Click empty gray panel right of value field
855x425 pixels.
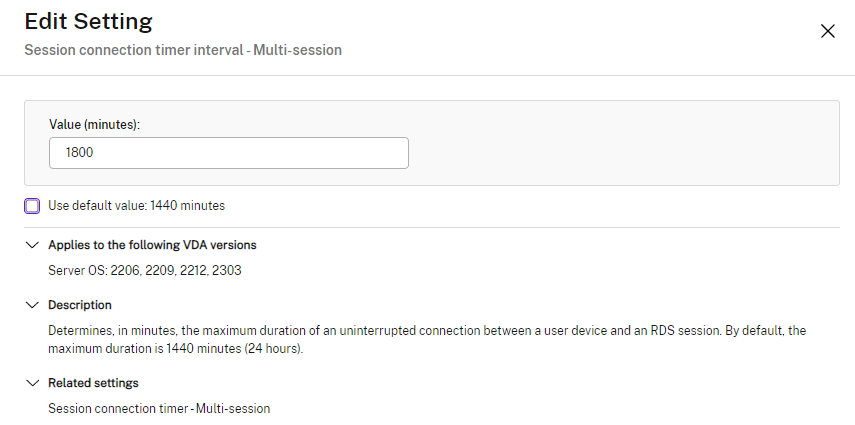point(620,153)
